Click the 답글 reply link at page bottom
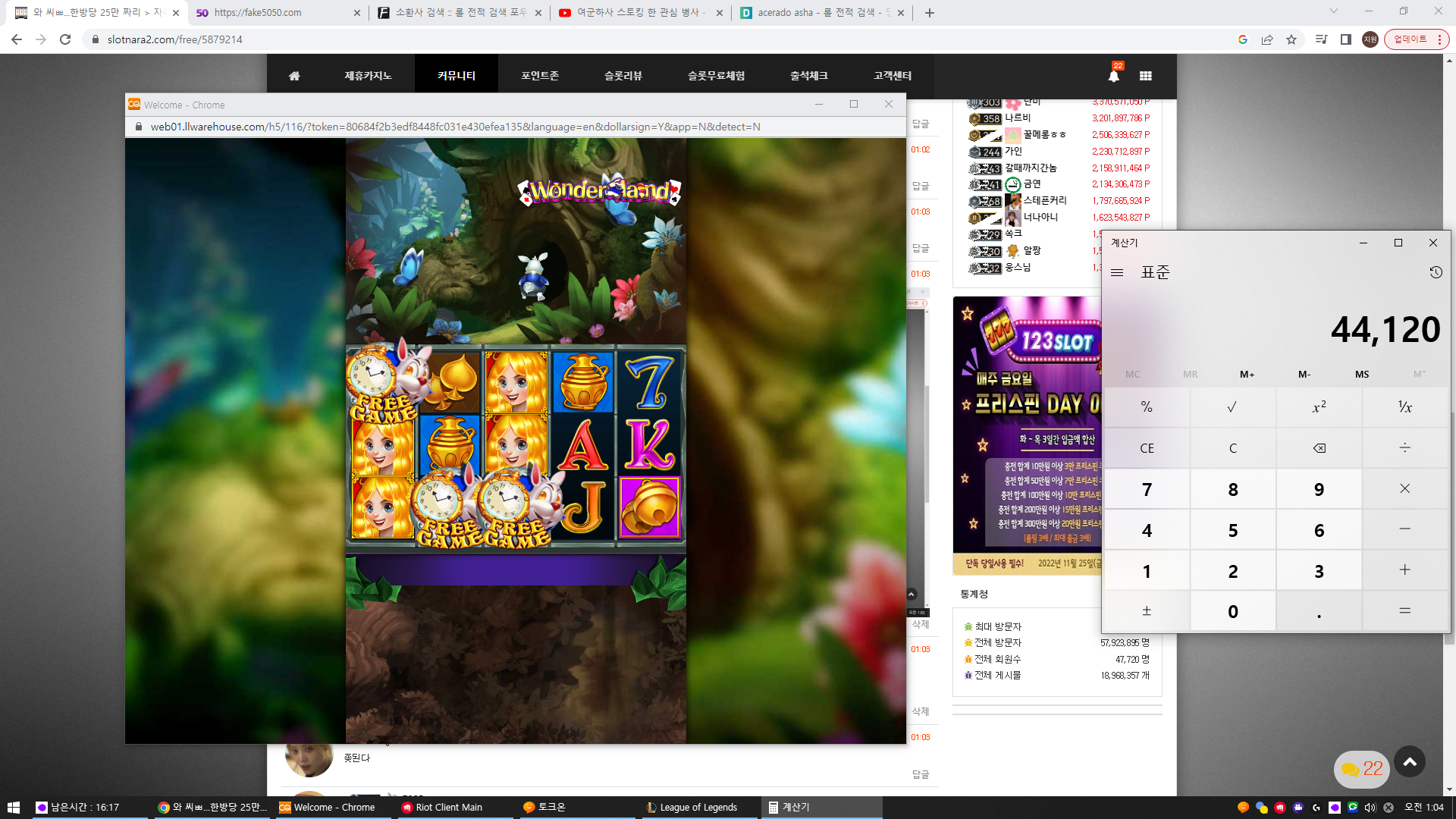1456x819 pixels. click(x=921, y=774)
